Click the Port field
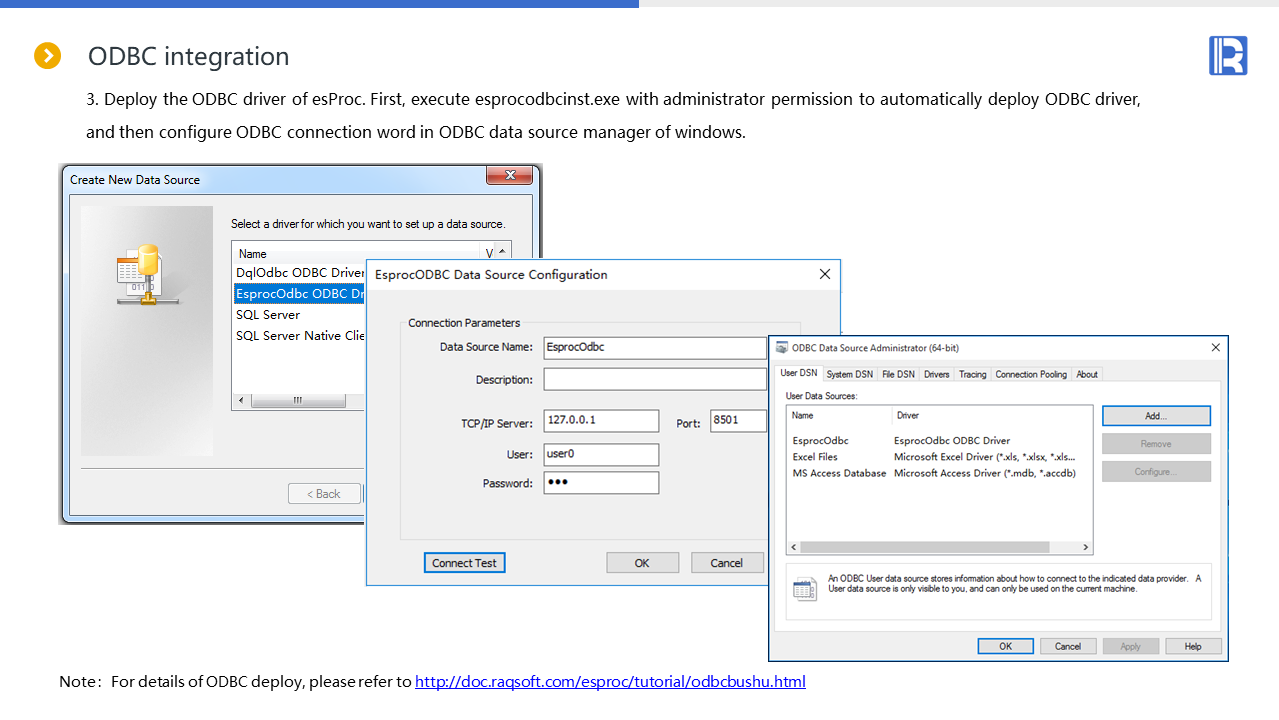Image resolution: width=1279 pixels, height=720 pixels. click(738, 420)
